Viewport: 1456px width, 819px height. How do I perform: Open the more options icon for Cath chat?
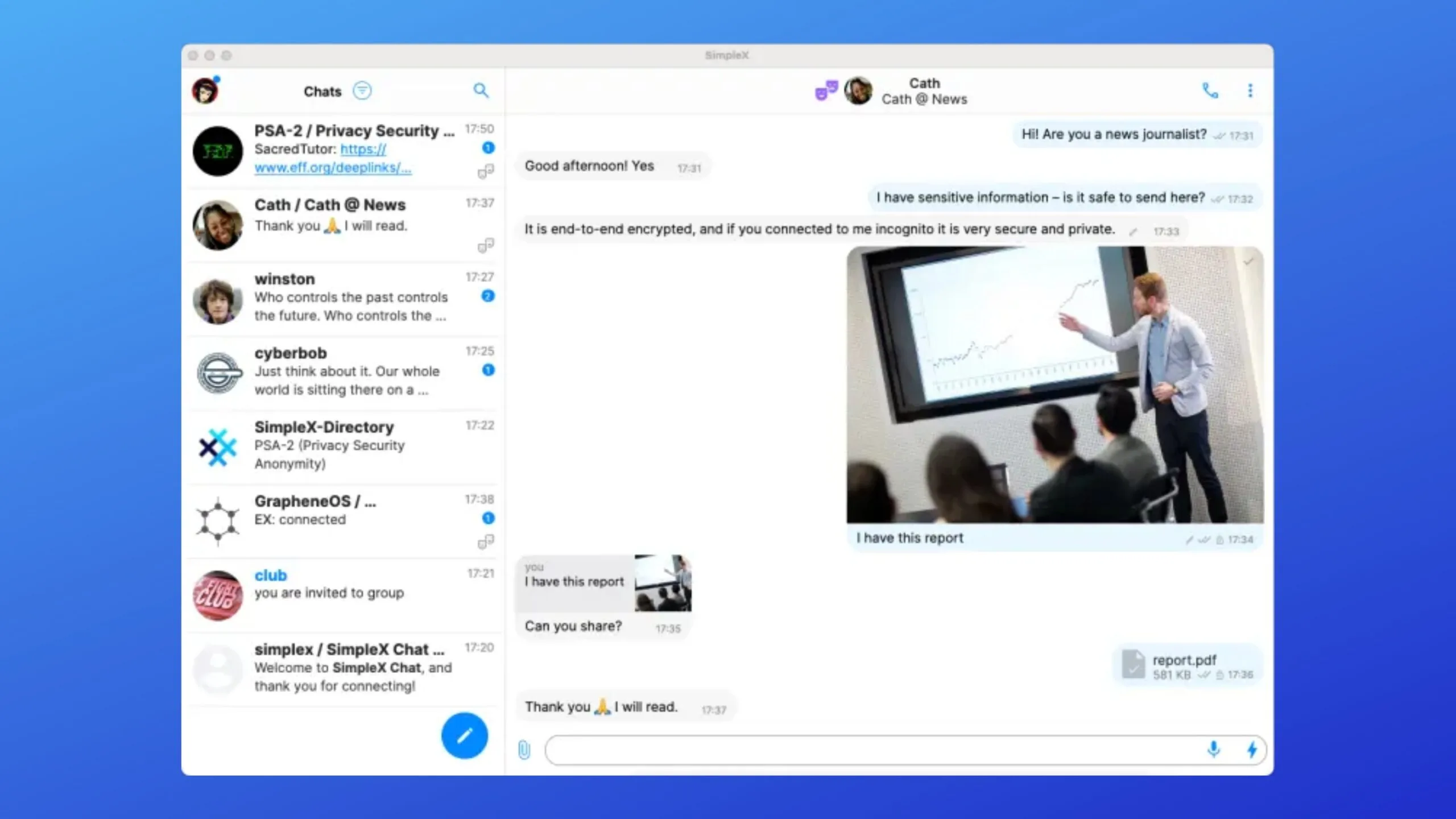(x=1250, y=90)
